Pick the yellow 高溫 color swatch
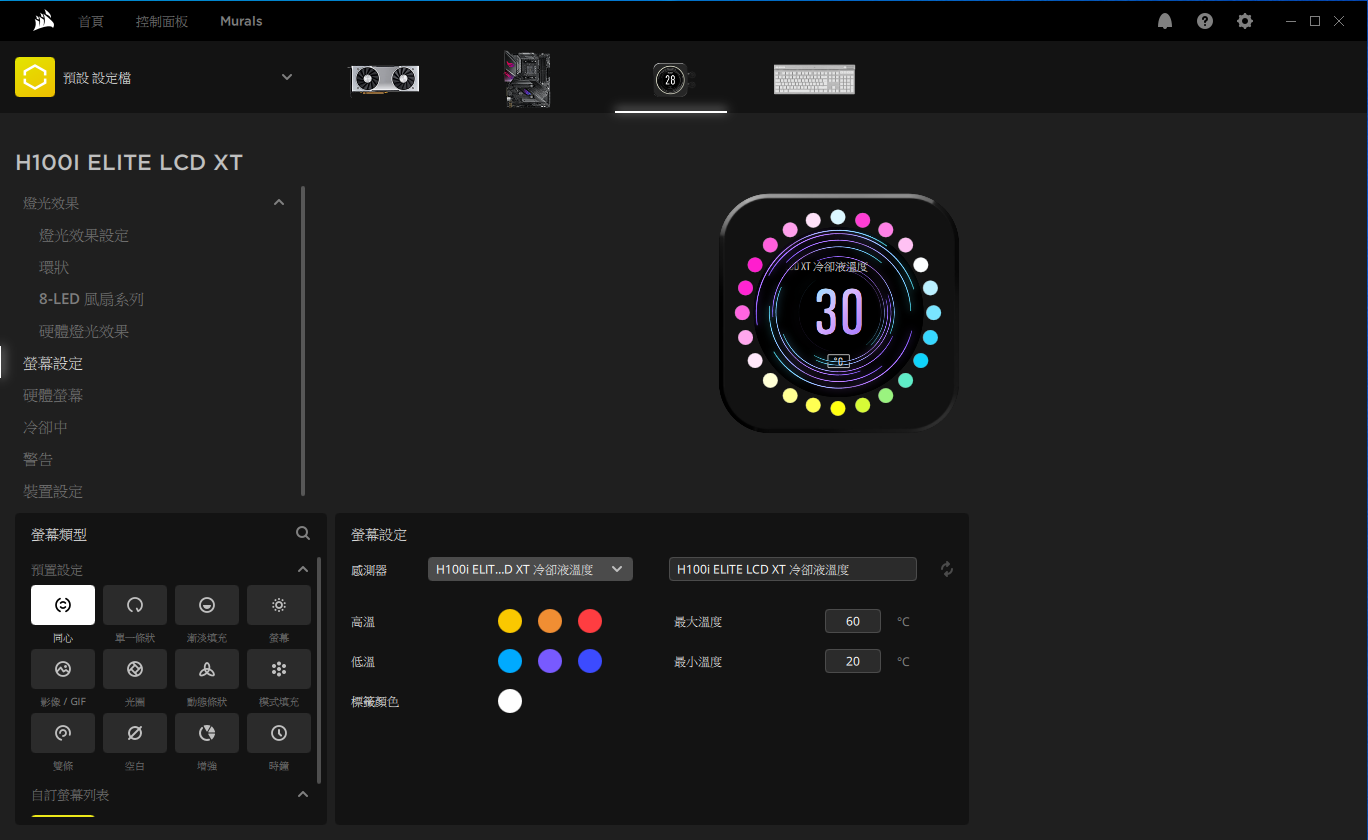The image size is (1368, 840). (x=510, y=621)
